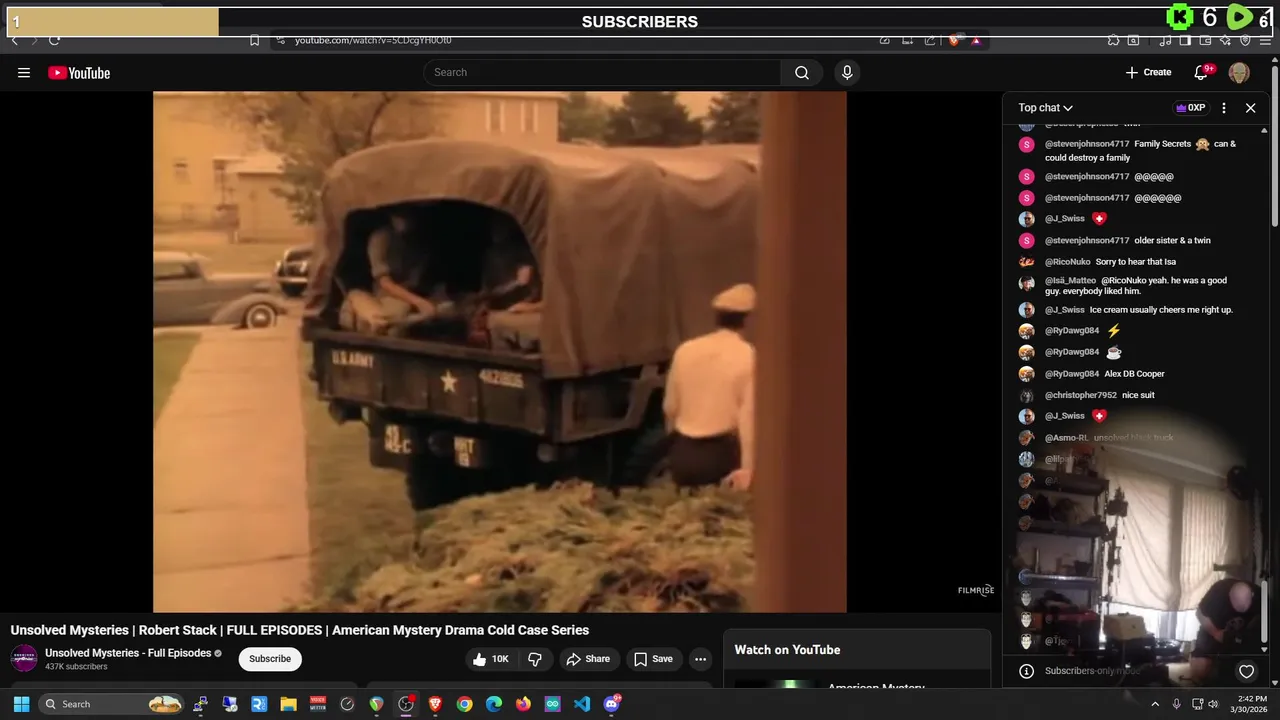Expand the Top chat dropdown
1280x720 pixels.
(1045, 108)
